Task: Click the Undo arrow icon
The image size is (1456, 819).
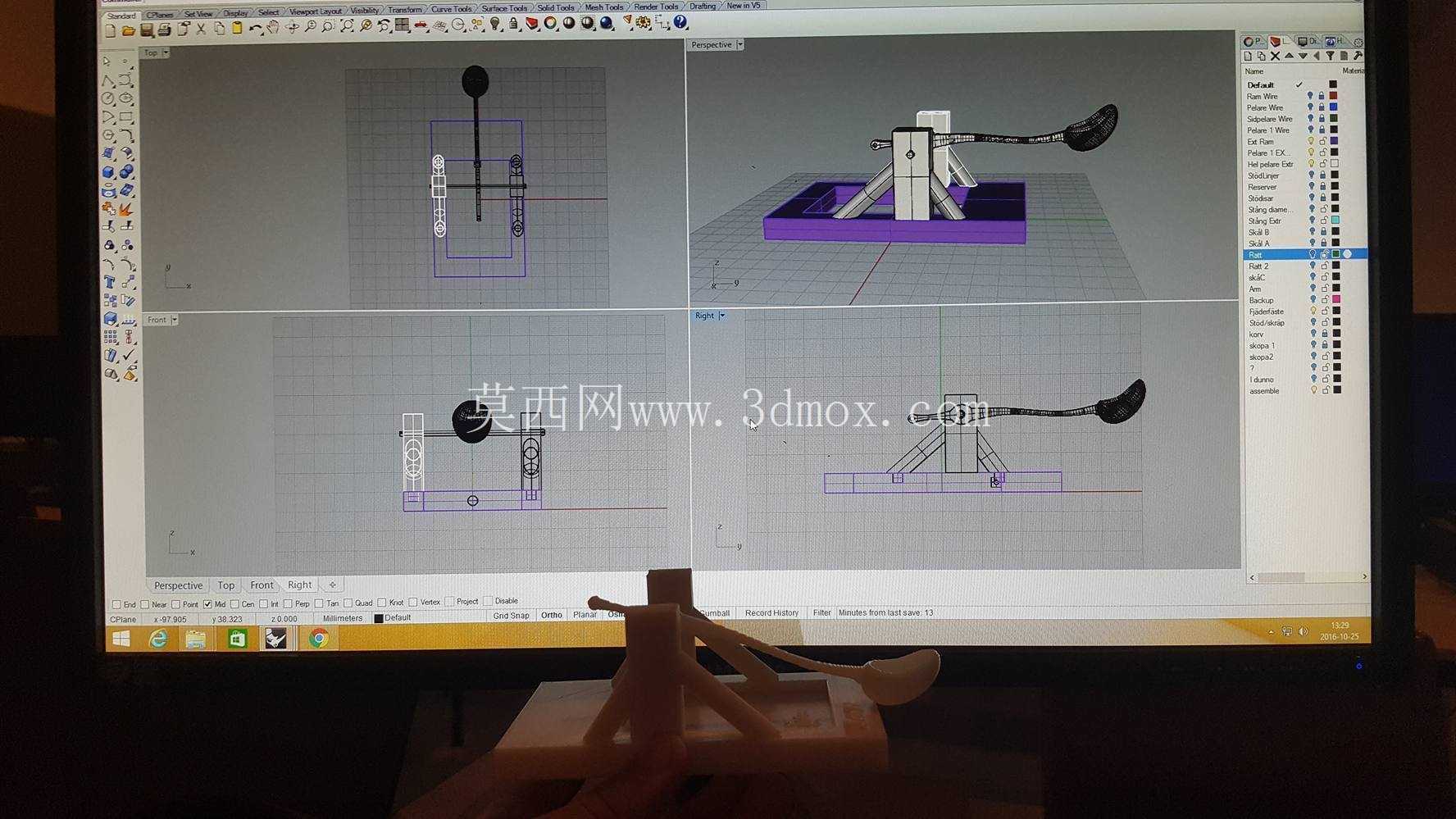Action: [x=255, y=29]
